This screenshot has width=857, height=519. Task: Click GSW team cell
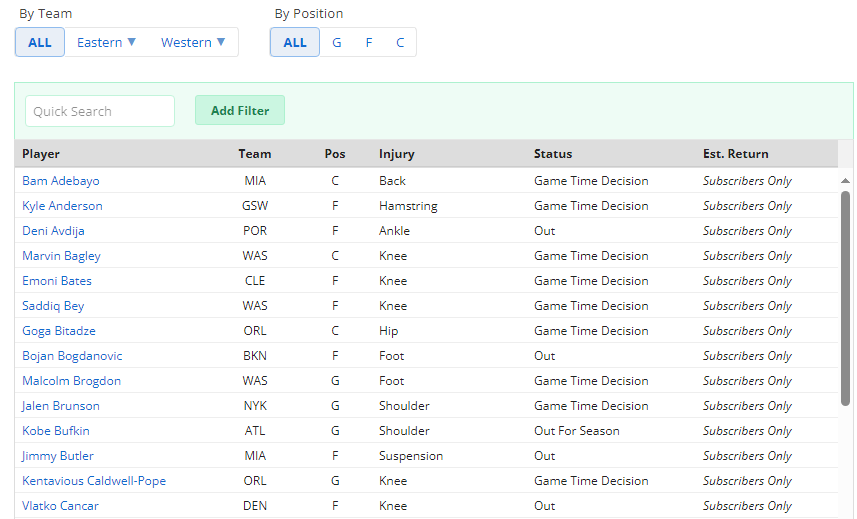click(255, 205)
